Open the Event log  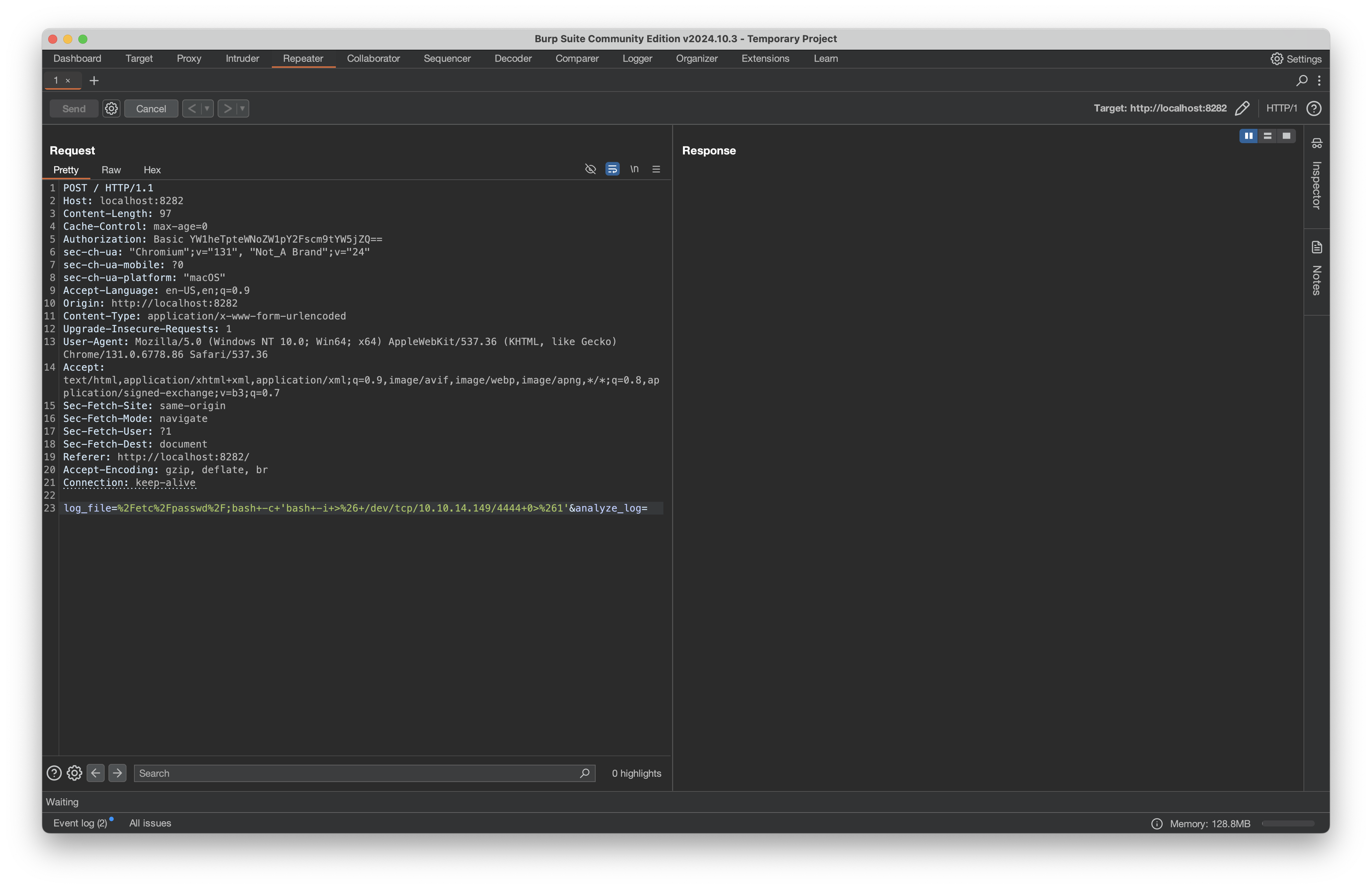[x=80, y=823]
